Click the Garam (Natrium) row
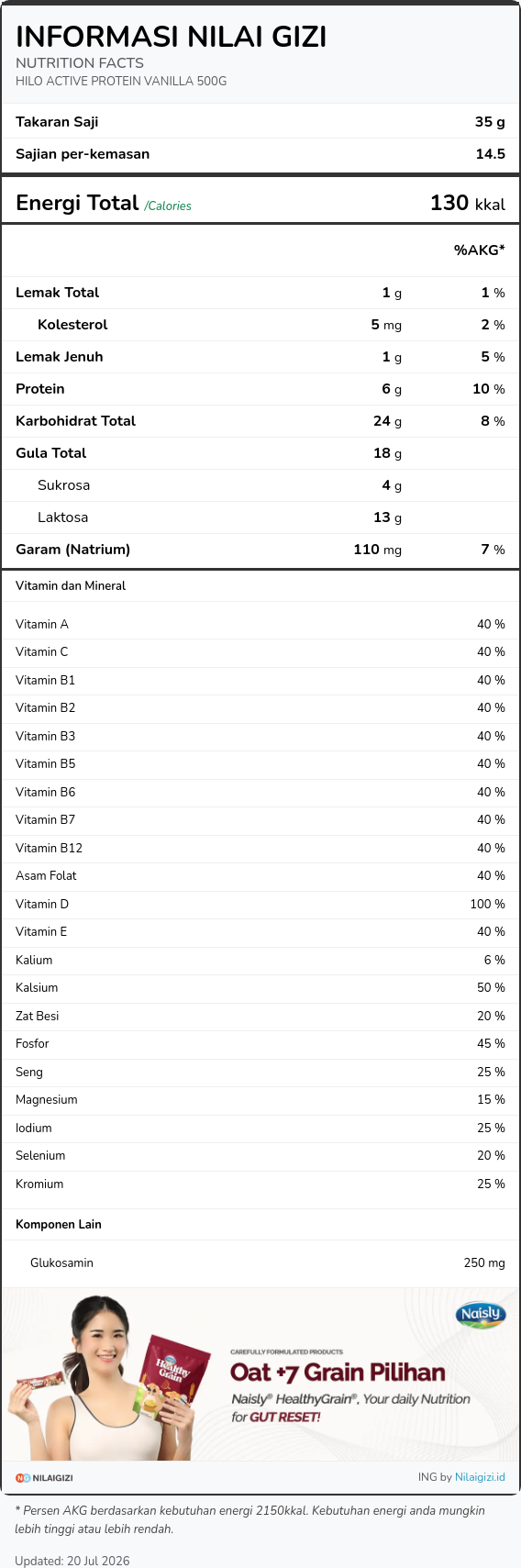This screenshot has width=521, height=1568. pyautogui.click(x=260, y=550)
